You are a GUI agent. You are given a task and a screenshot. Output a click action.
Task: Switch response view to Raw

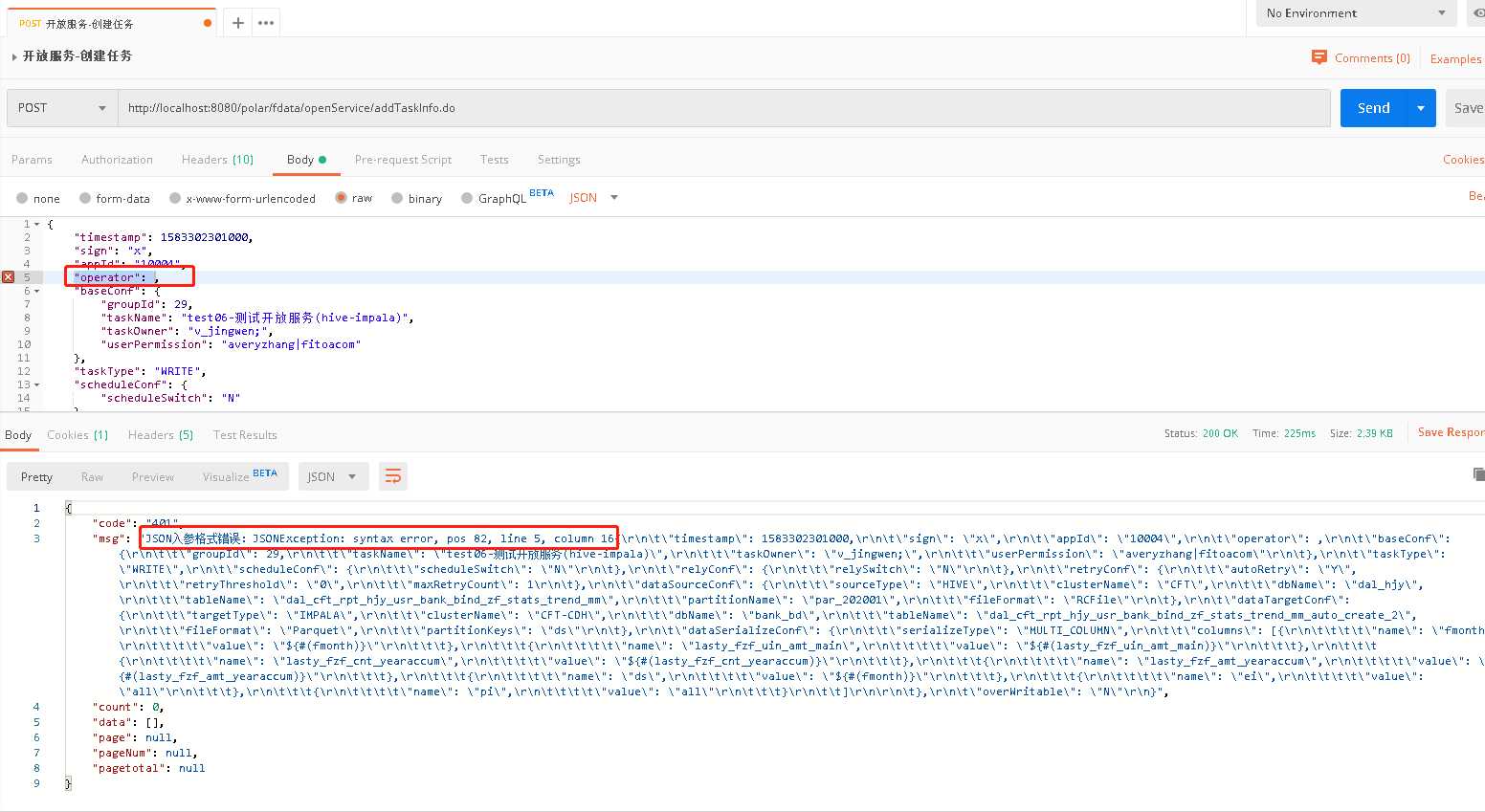[92, 477]
